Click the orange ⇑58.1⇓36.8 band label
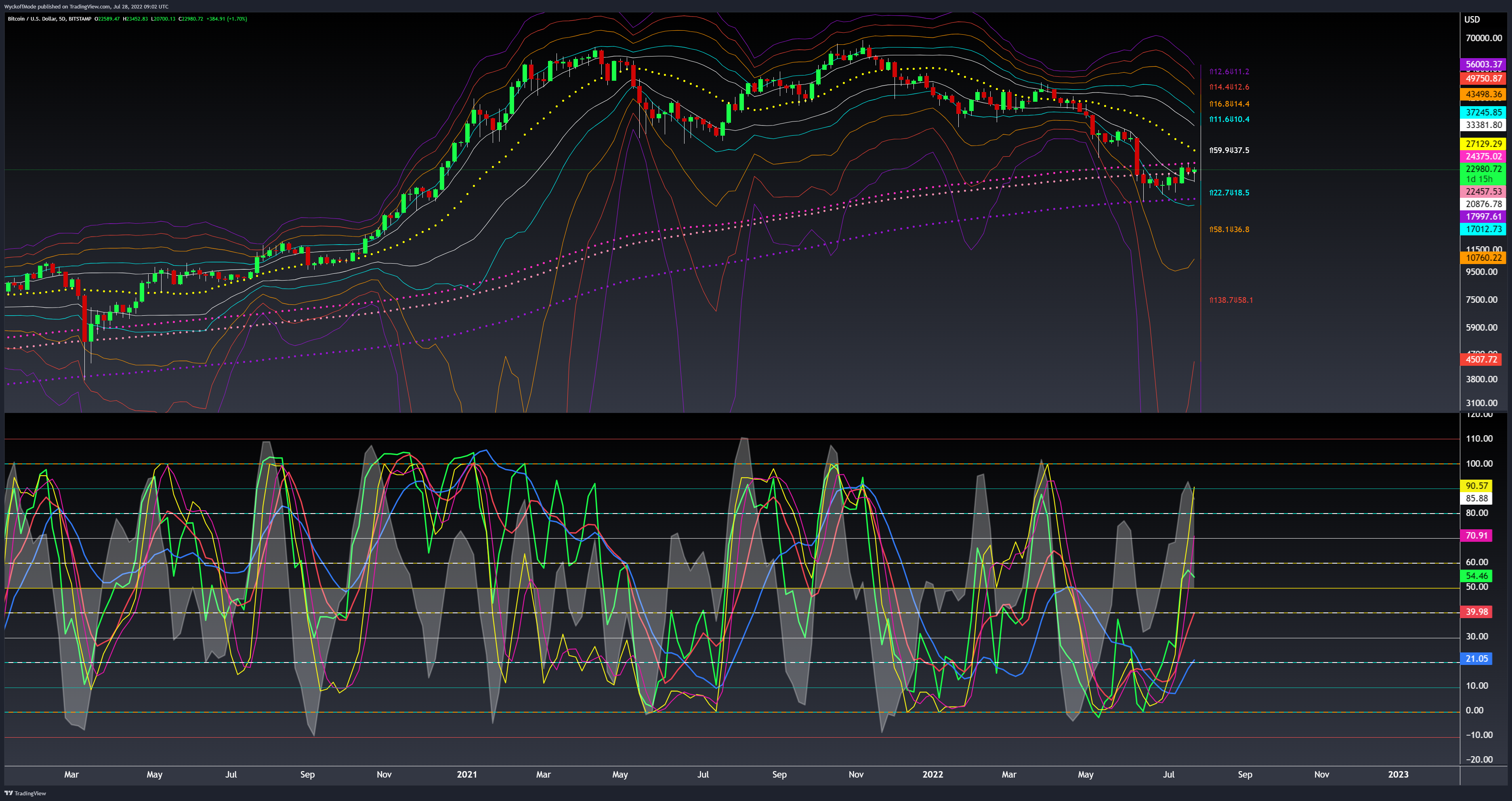 point(1229,229)
